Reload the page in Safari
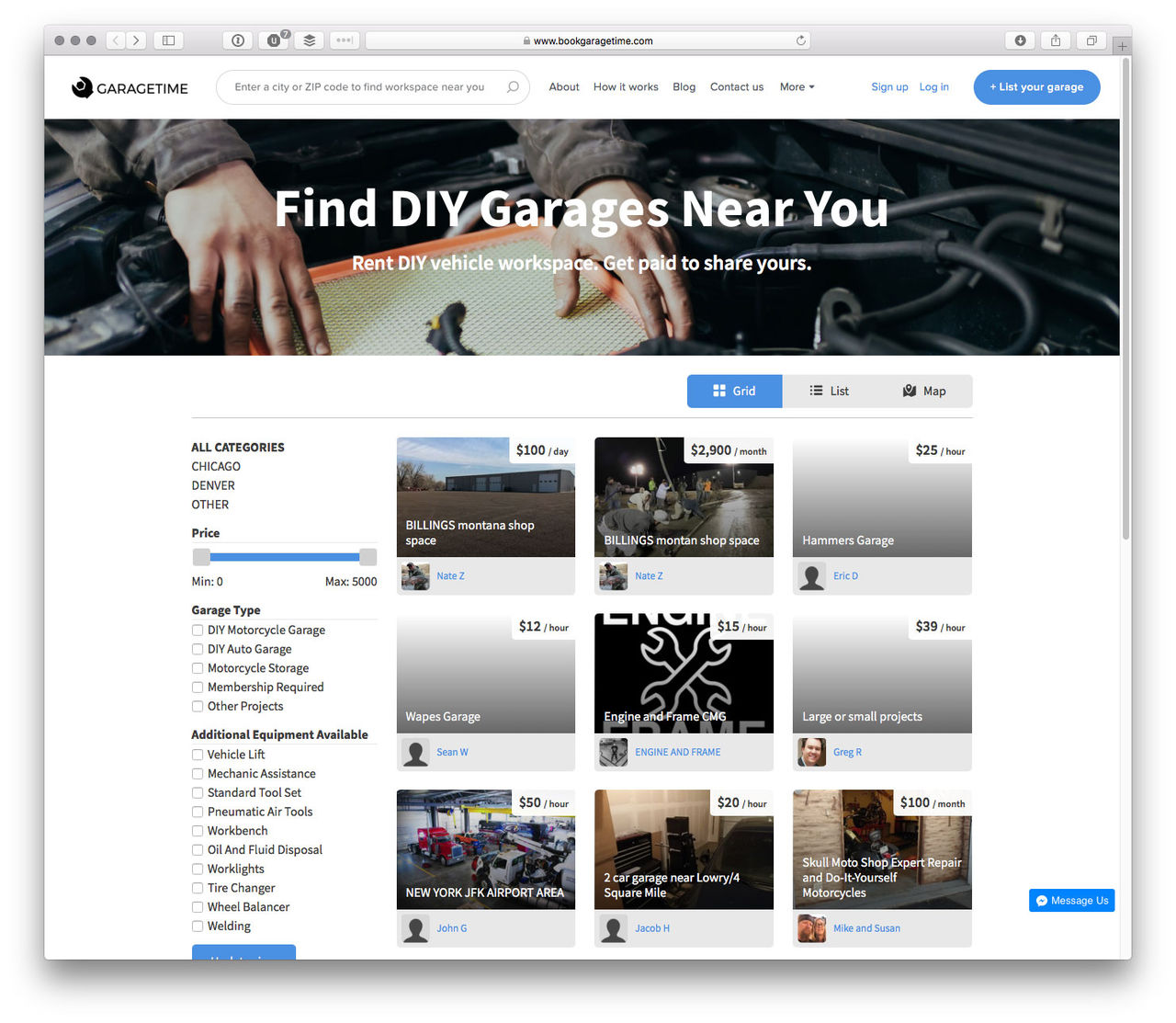This screenshot has height=1023, width=1176. coord(800,40)
